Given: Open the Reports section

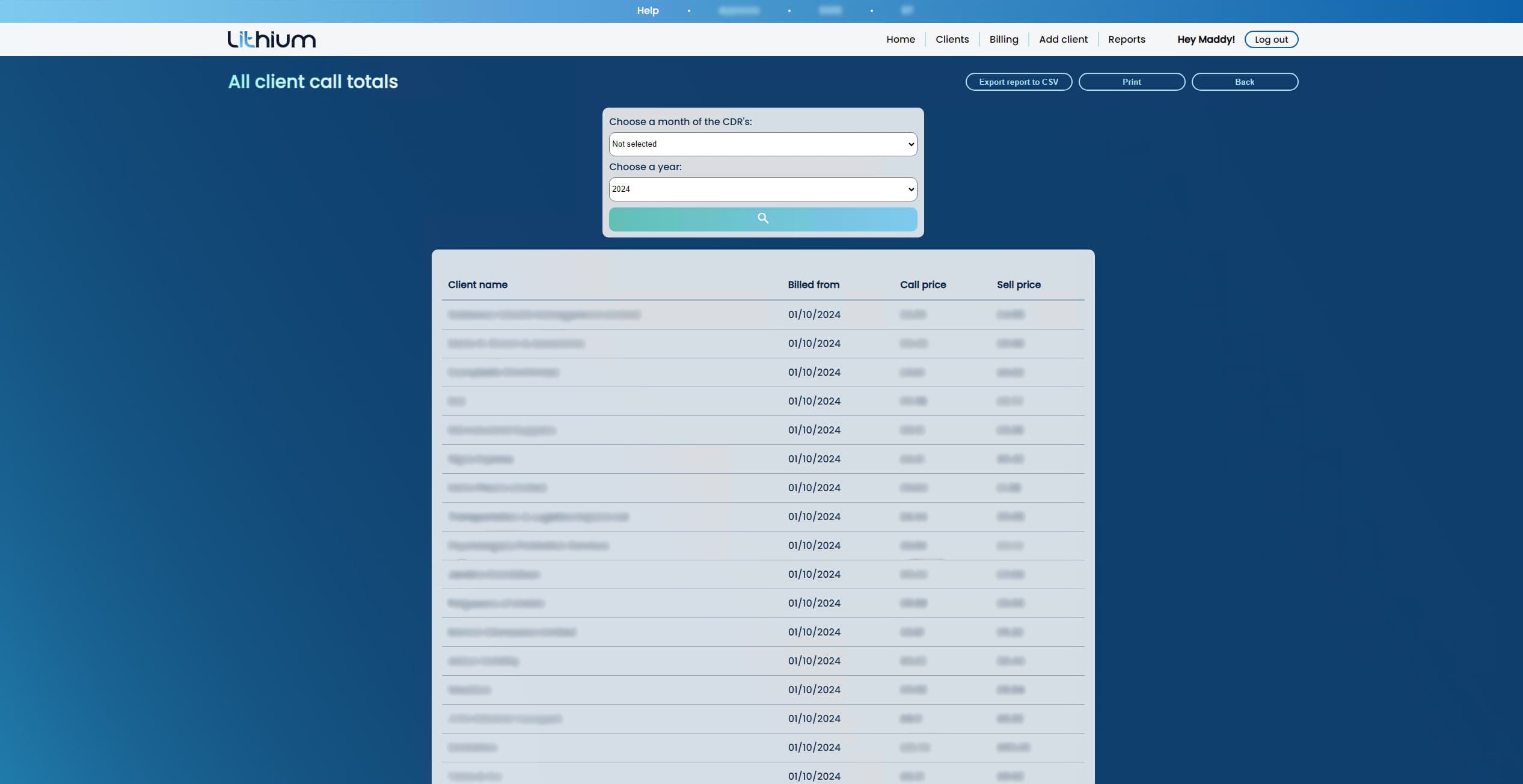Looking at the screenshot, I should [1126, 40].
